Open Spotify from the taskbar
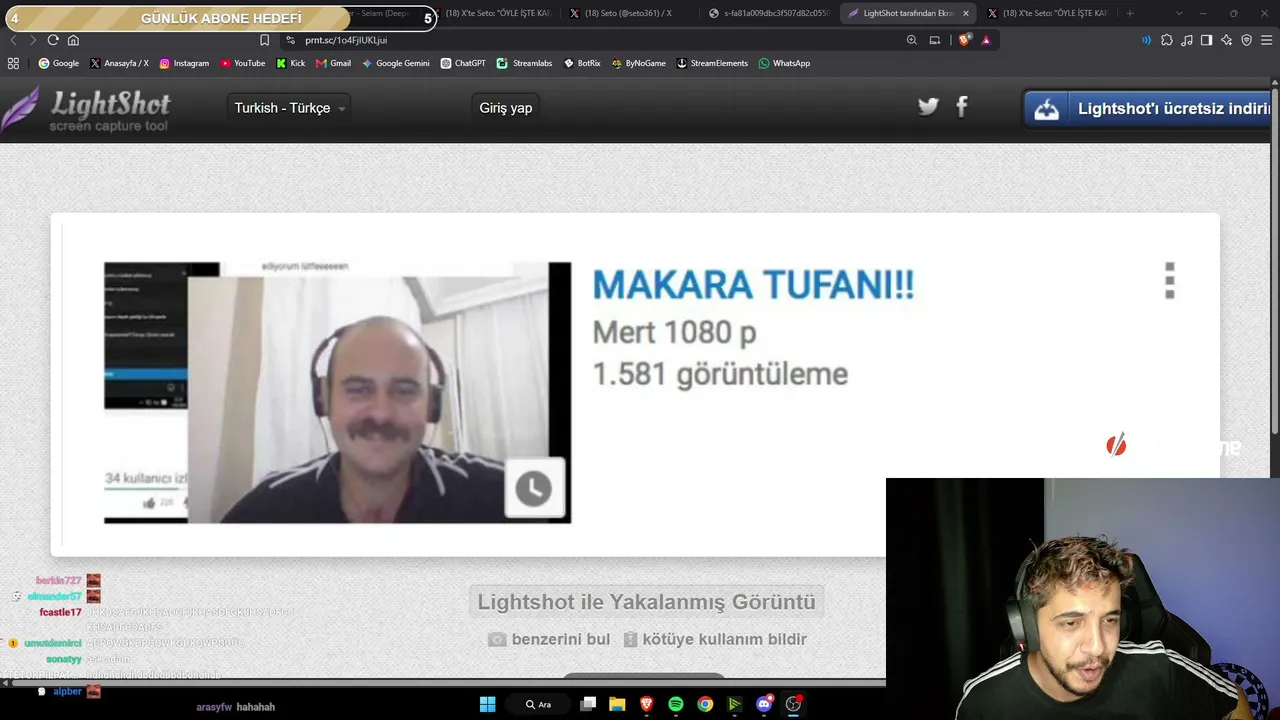1280x720 pixels. (x=675, y=704)
